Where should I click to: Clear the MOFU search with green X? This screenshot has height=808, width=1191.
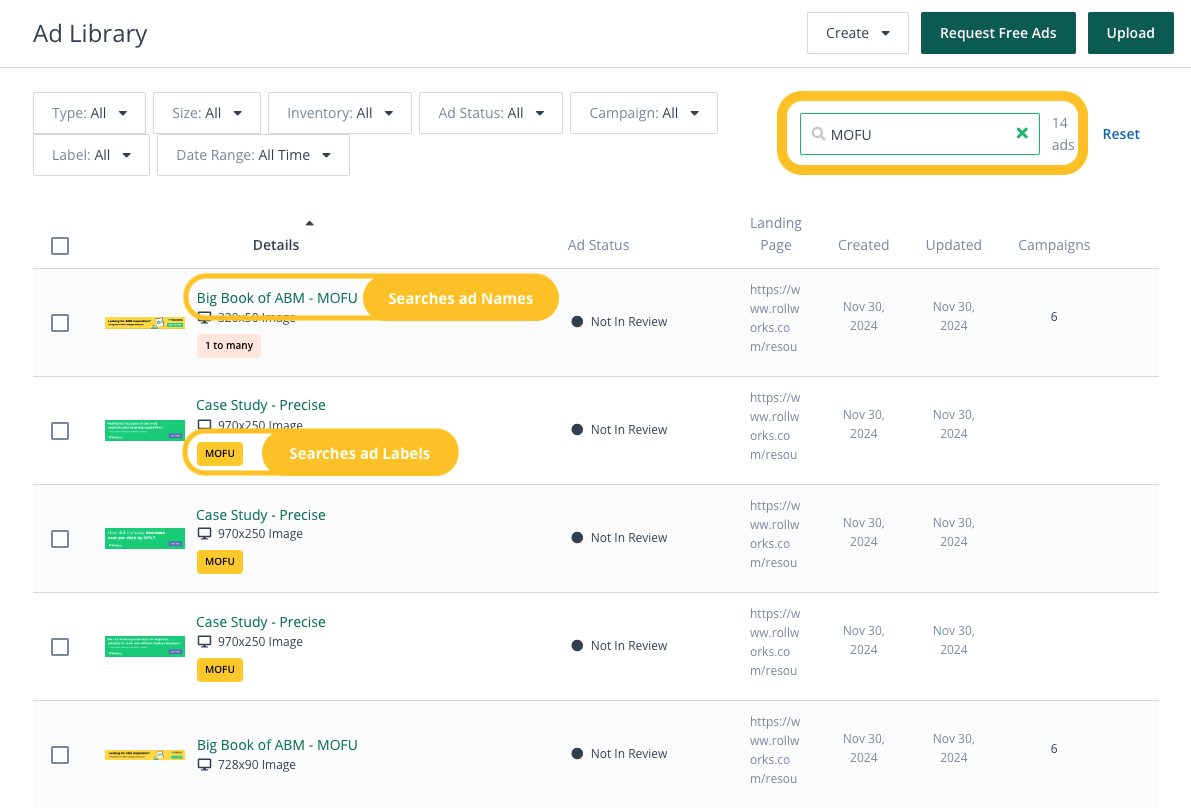[1022, 134]
